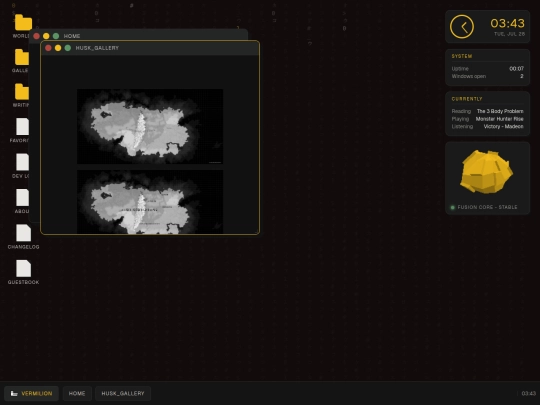Click the 03:43 time in clock widget

click(507, 23)
